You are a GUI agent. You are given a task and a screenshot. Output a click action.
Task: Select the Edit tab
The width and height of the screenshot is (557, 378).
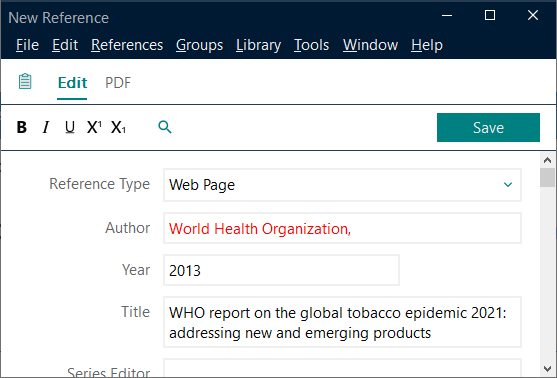[72, 83]
